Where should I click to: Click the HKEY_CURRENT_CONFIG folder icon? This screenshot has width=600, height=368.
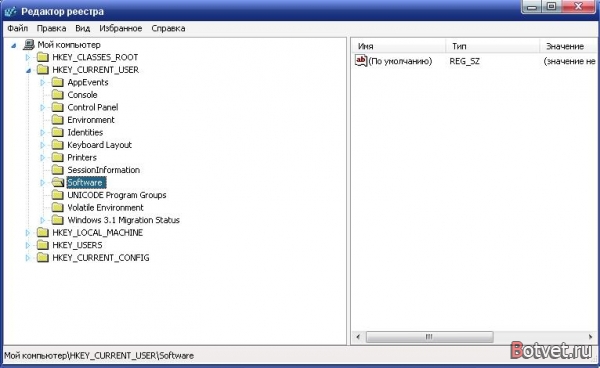pos(42,258)
